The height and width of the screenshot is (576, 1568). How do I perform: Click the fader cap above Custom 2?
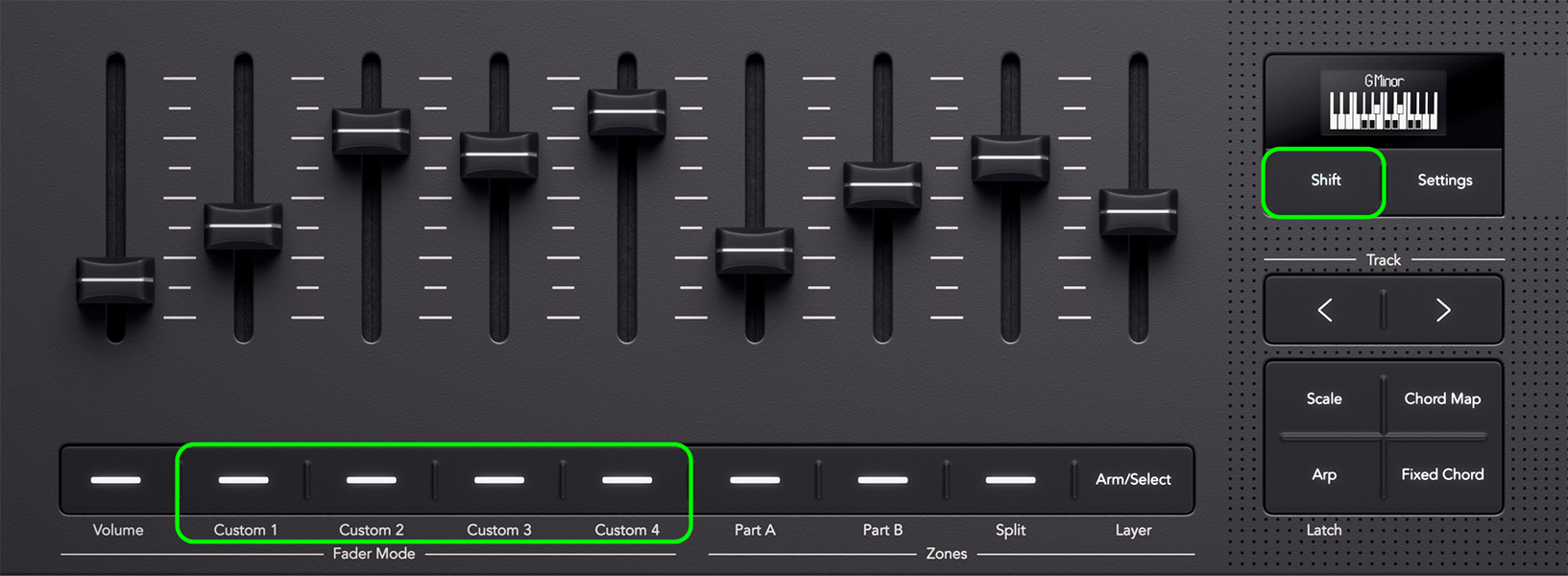[x=371, y=131]
